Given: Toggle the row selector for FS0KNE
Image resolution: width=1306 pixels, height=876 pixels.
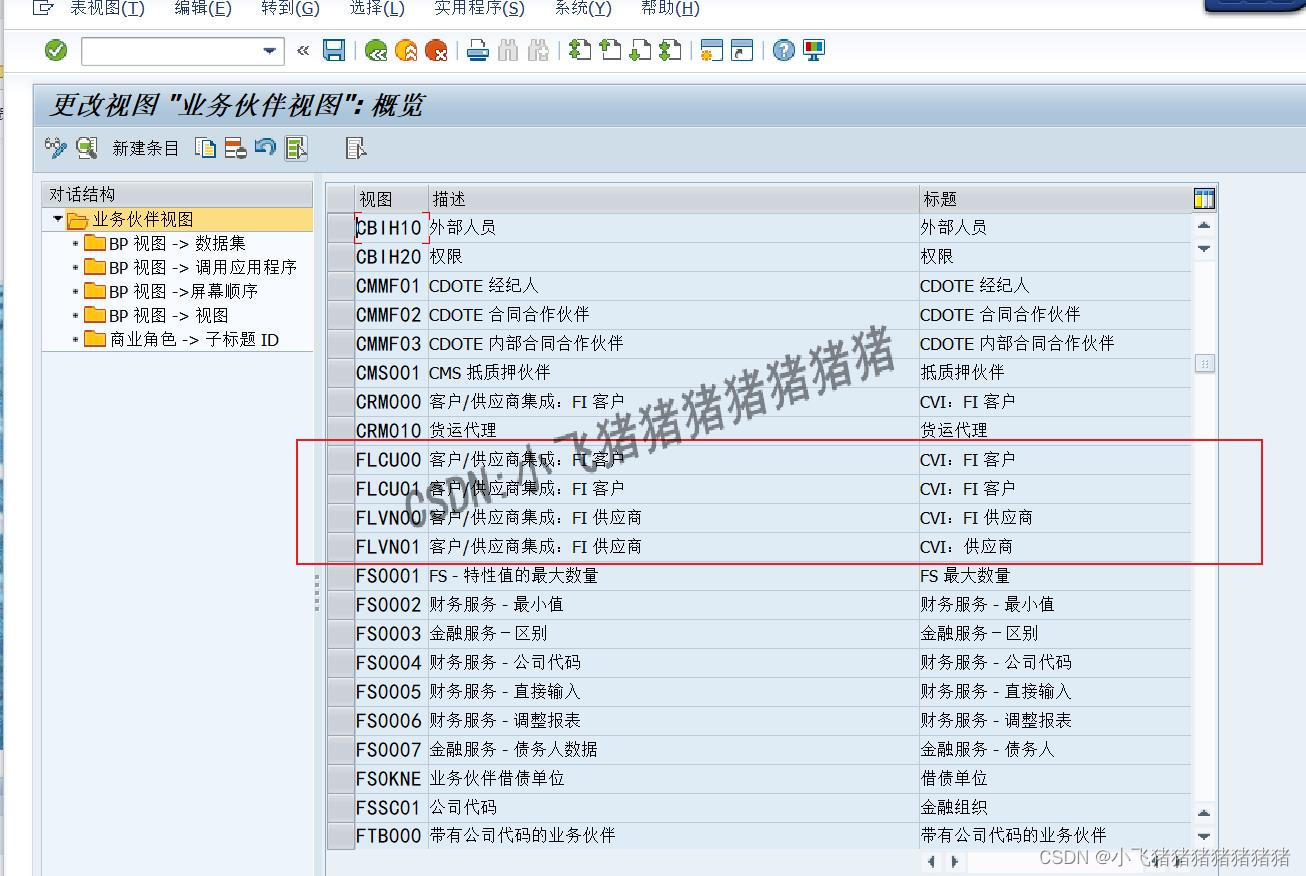Looking at the screenshot, I should pos(341,778).
